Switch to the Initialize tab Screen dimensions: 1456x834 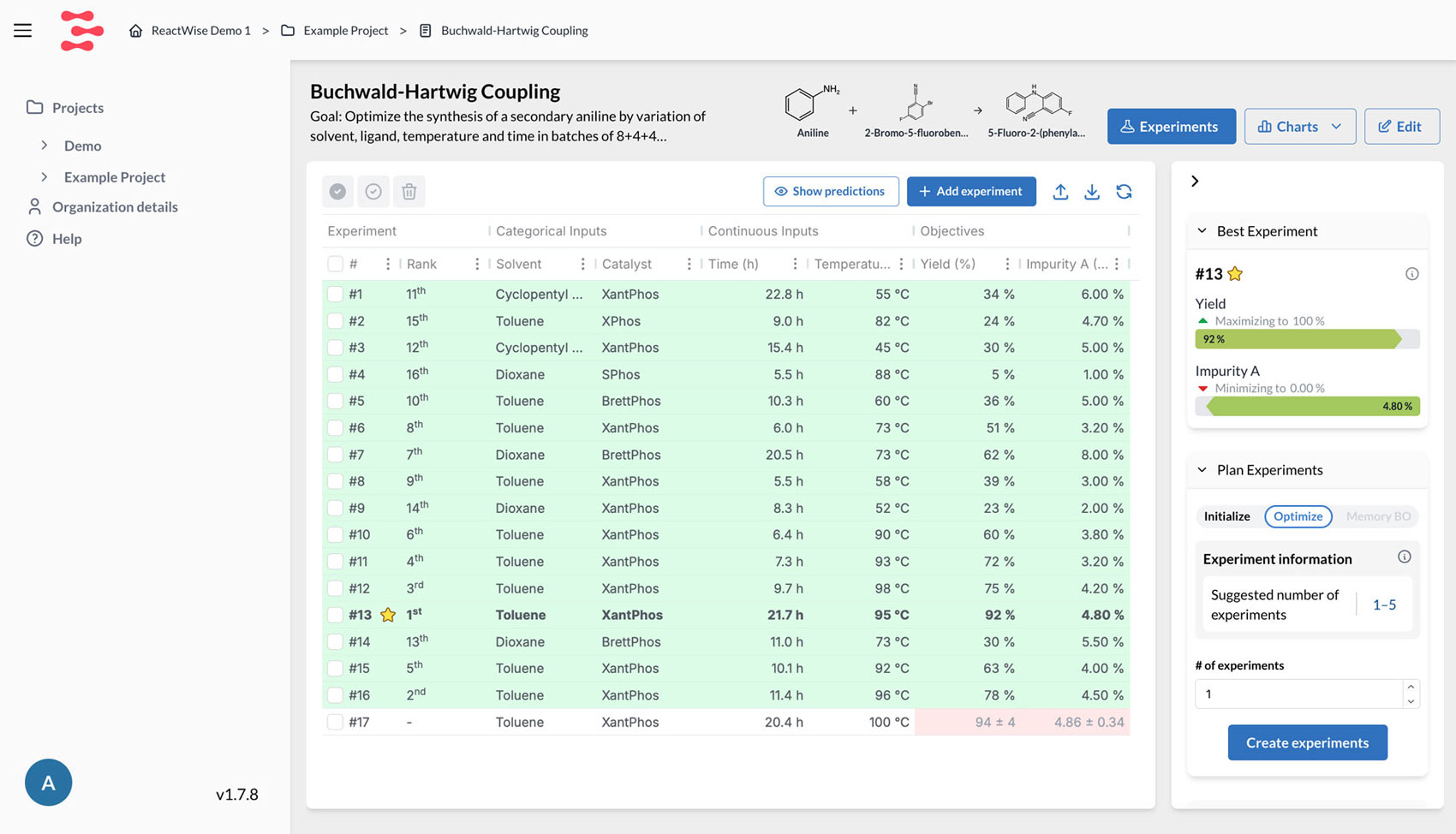click(x=1226, y=515)
